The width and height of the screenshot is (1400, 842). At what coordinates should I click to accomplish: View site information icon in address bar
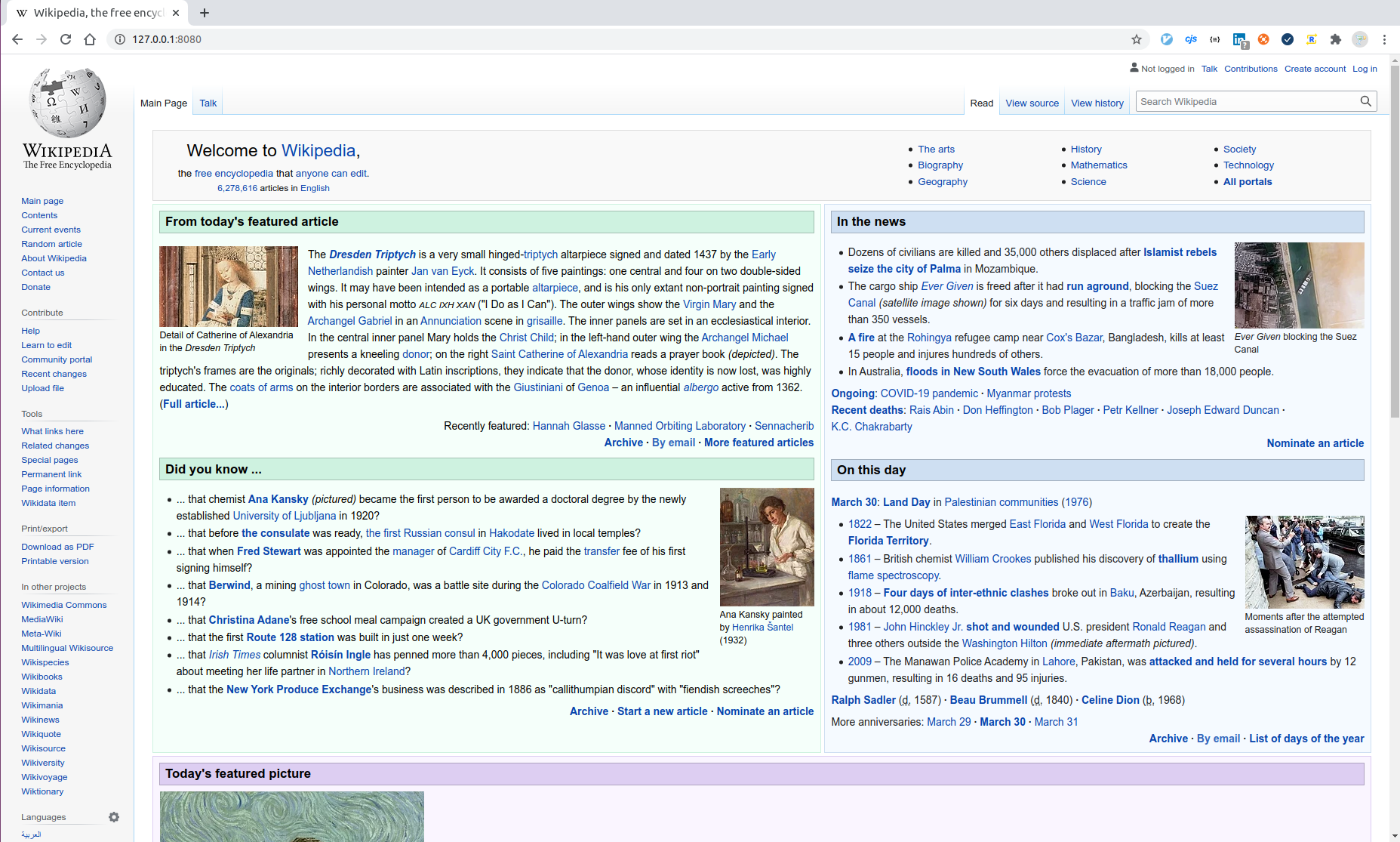click(119, 39)
